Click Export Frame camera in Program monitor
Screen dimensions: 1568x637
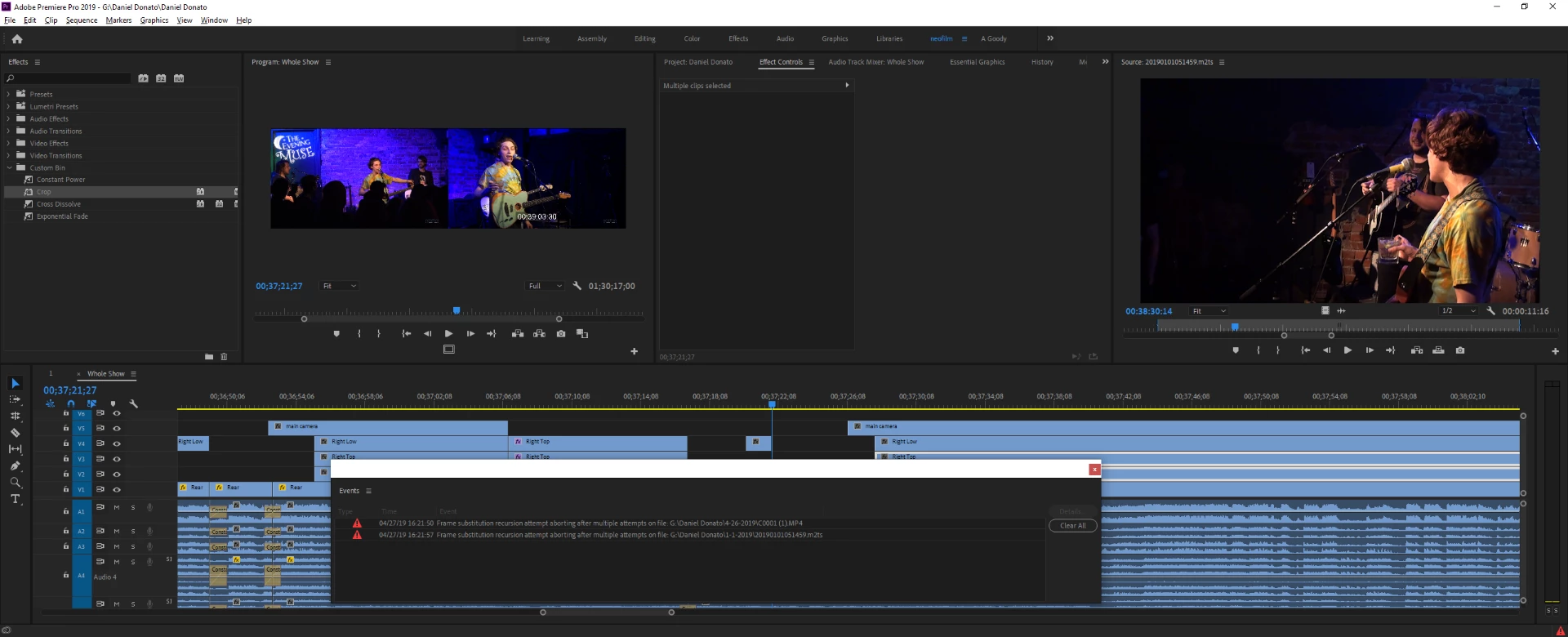[x=561, y=333]
